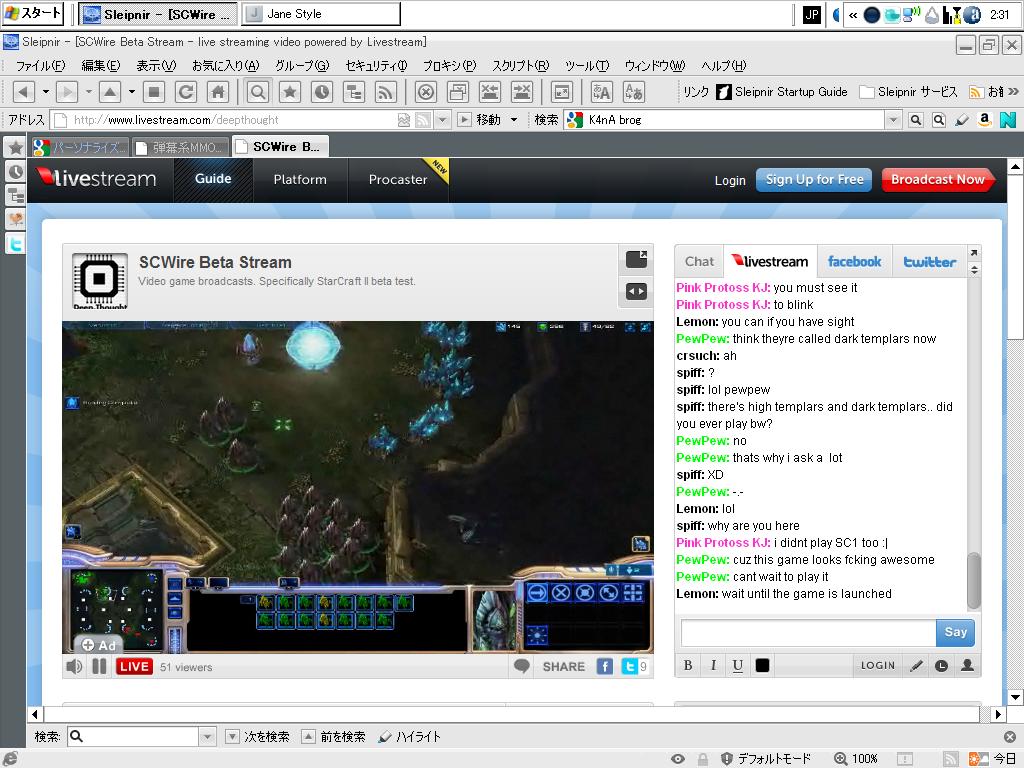Pick chat text color with the black swatch
The height and width of the screenshot is (768, 1024).
(762, 665)
